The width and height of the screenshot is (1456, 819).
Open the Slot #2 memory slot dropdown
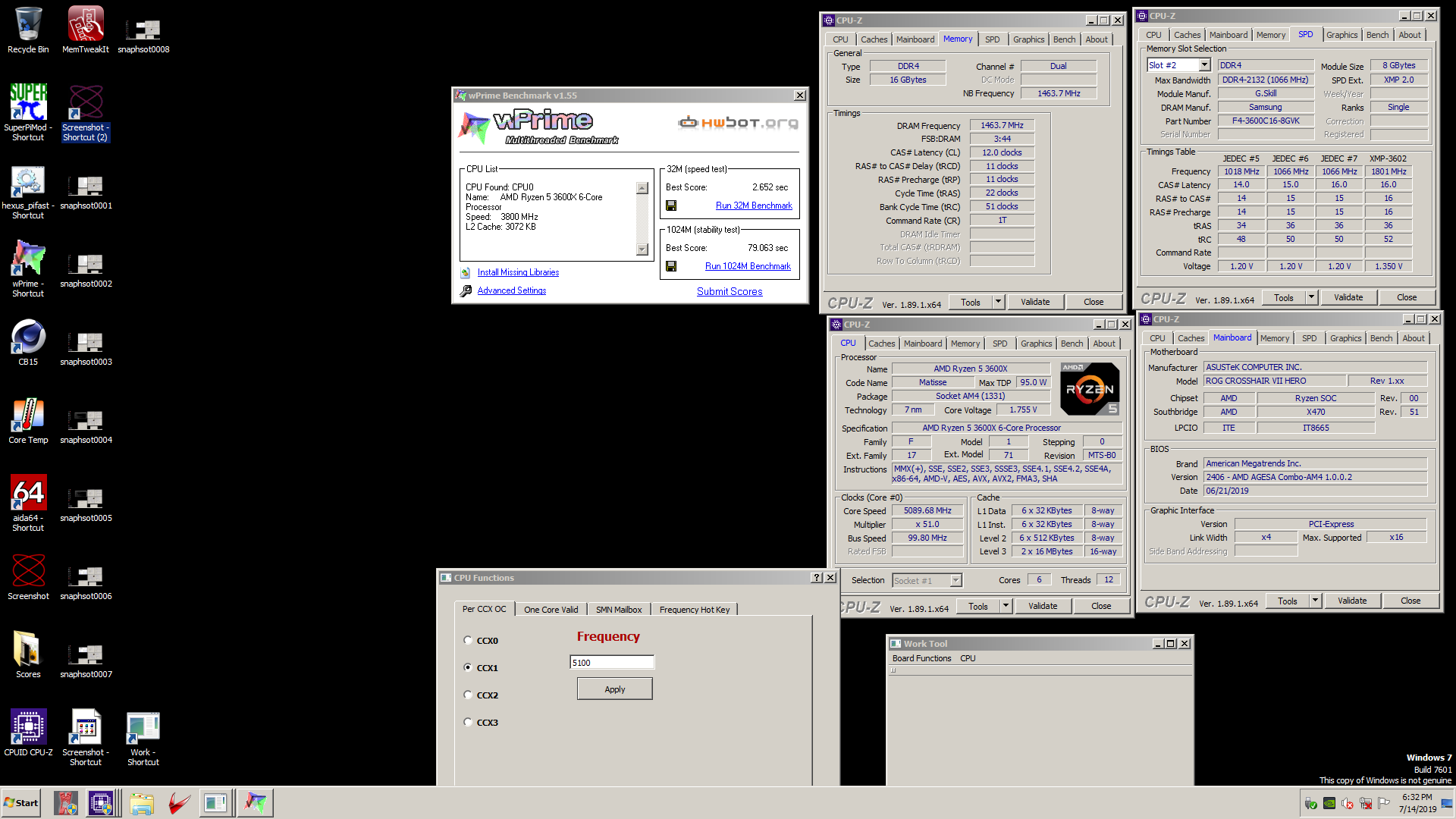tap(1204, 65)
